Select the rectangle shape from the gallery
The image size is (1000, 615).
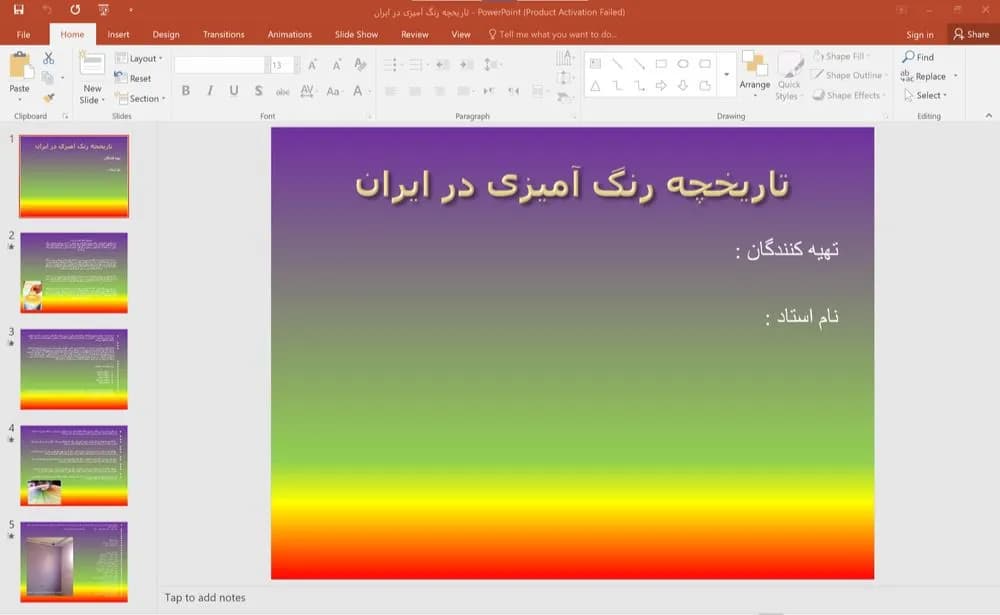661,64
